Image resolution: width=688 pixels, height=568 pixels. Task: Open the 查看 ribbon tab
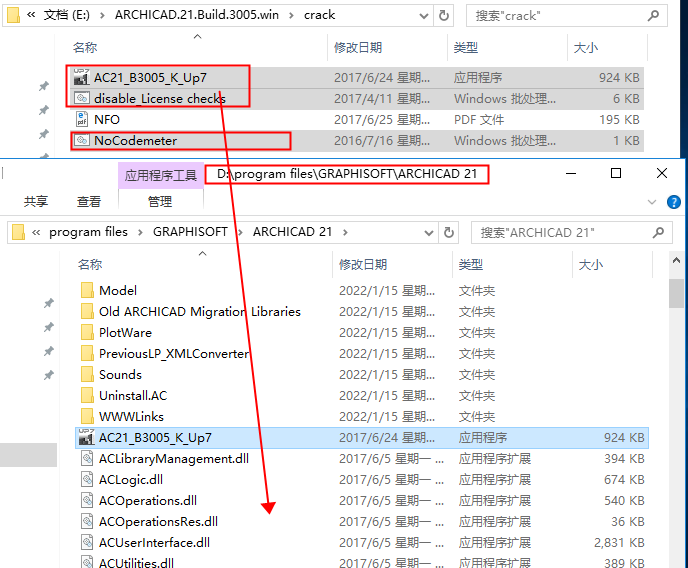pos(89,201)
